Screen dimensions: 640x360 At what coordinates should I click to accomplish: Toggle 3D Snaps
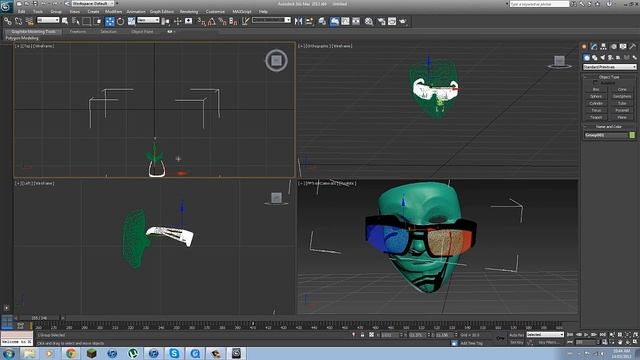[x=201, y=21]
